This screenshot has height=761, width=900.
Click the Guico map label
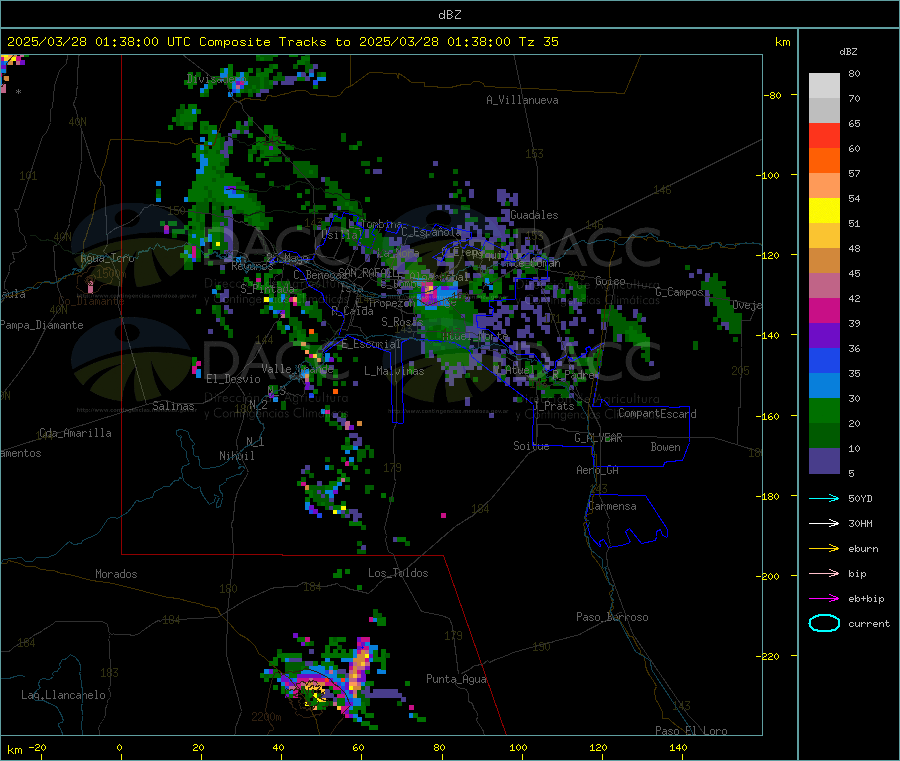tap(610, 281)
